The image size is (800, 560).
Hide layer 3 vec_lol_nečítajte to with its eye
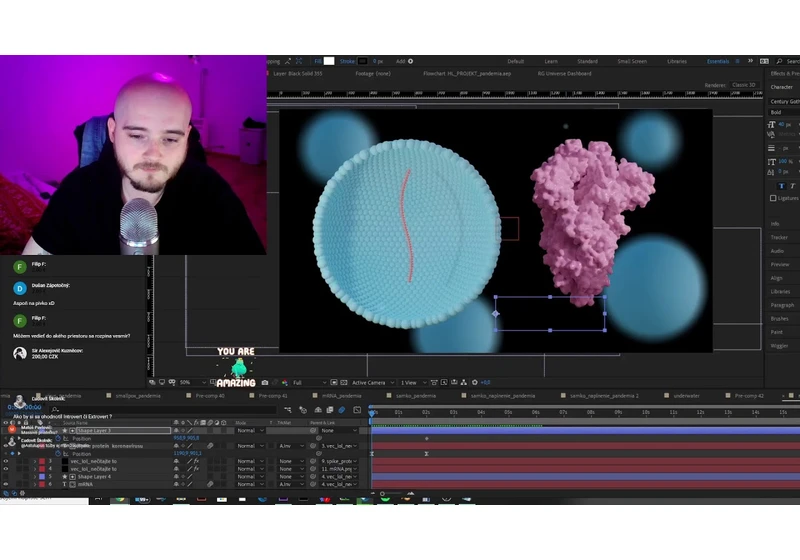(x=6, y=461)
